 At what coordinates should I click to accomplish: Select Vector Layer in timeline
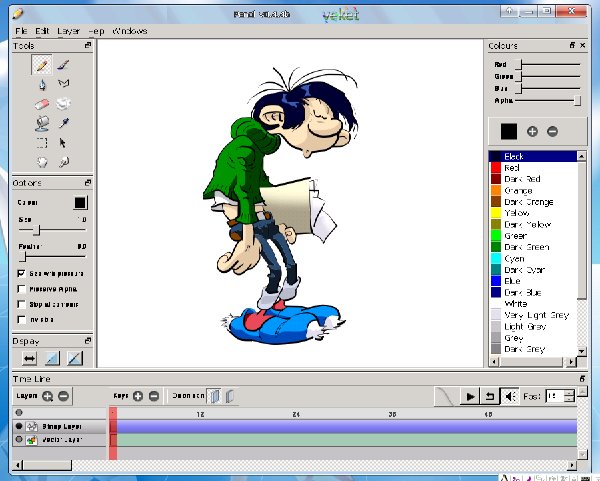[61, 440]
